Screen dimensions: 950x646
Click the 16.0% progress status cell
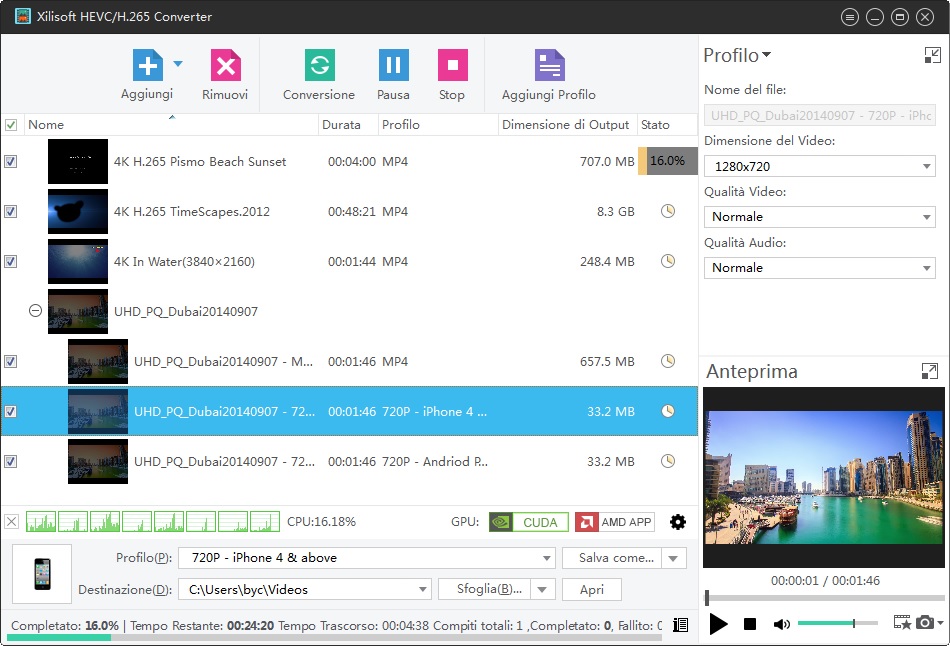[x=668, y=161]
